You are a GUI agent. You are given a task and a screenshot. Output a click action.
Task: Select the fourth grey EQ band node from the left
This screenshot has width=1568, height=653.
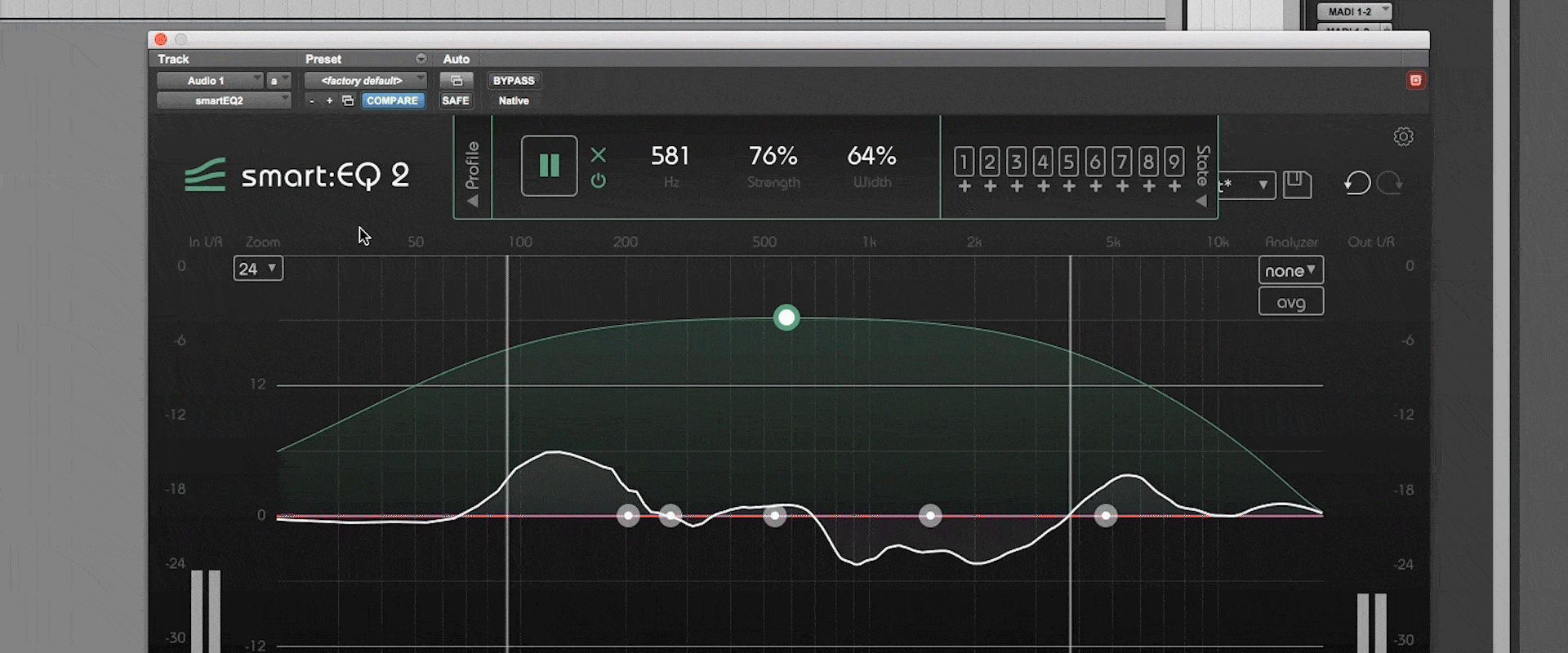[x=930, y=515]
